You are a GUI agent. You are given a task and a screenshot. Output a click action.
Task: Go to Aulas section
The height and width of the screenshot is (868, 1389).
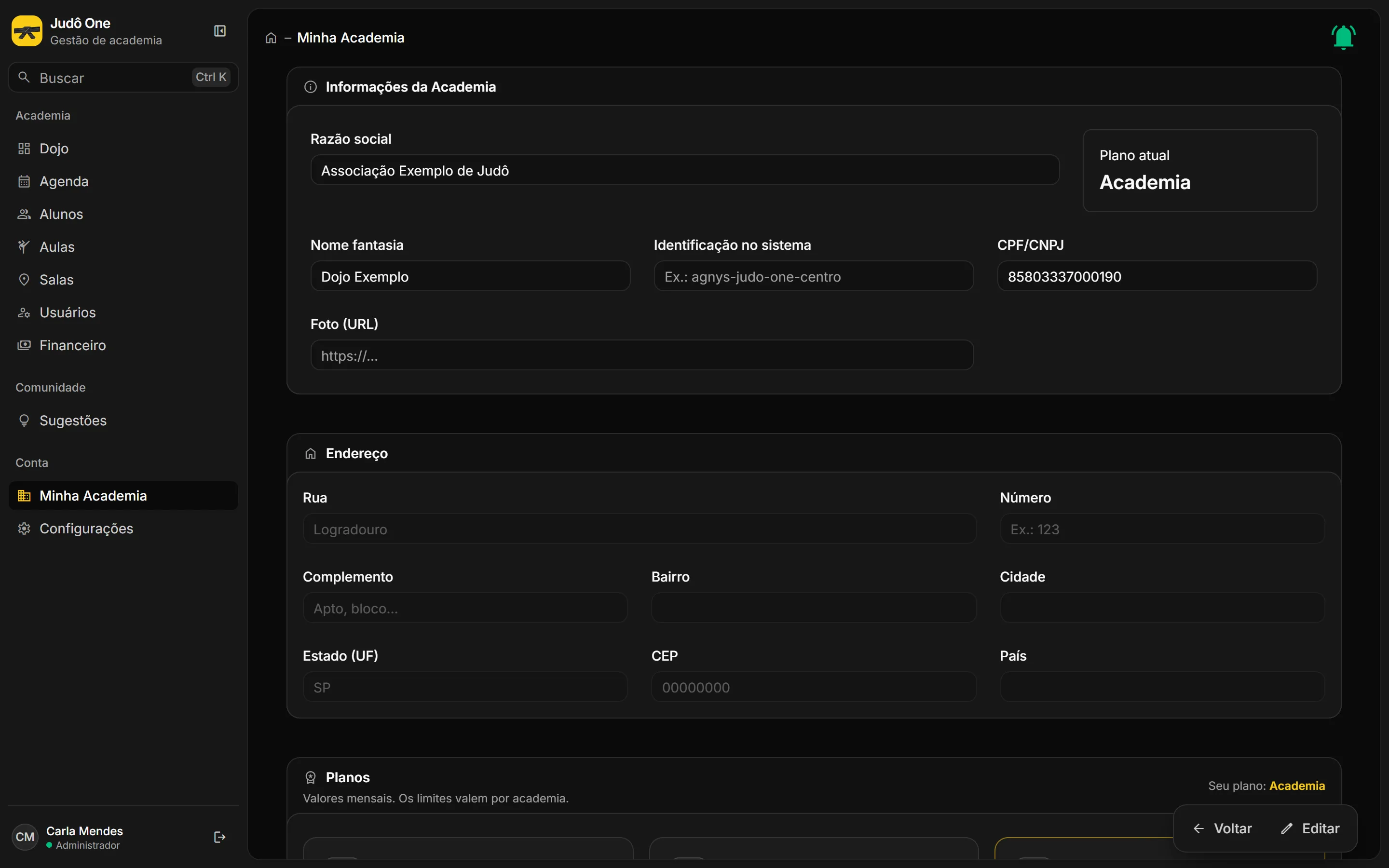click(123, 247)
